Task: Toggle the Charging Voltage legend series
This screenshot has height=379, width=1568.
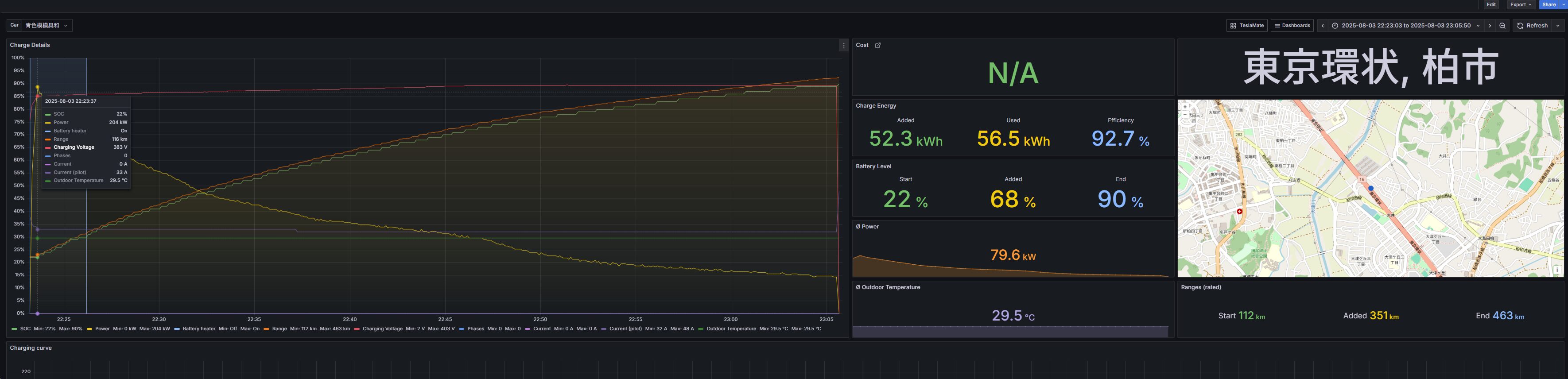Action: pyautogui.click(x=382, y=329)
